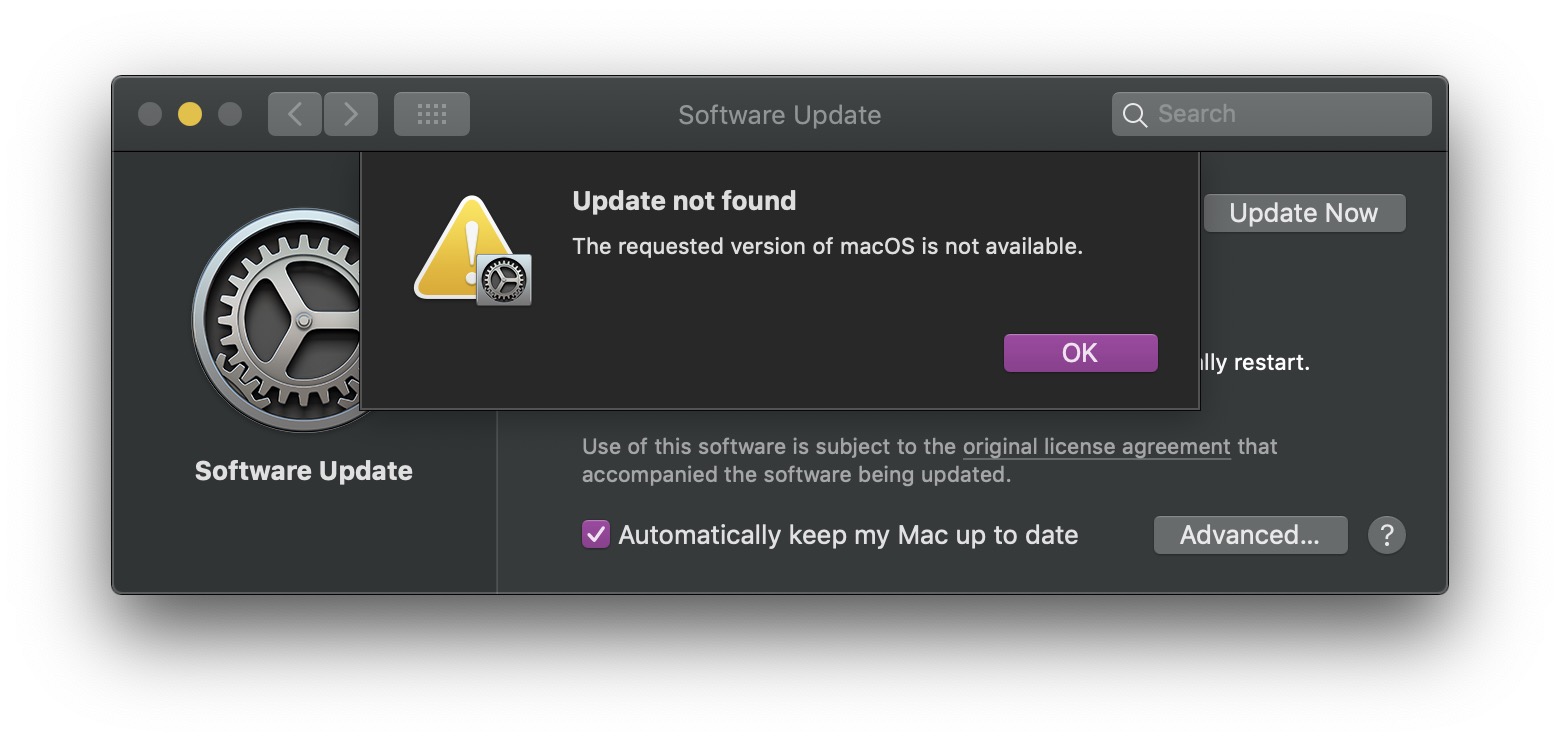Image resolution: width=1560 pixels, height=742 pixels.
Task: Open the original license agreement link
Action: click(1096, 447)
